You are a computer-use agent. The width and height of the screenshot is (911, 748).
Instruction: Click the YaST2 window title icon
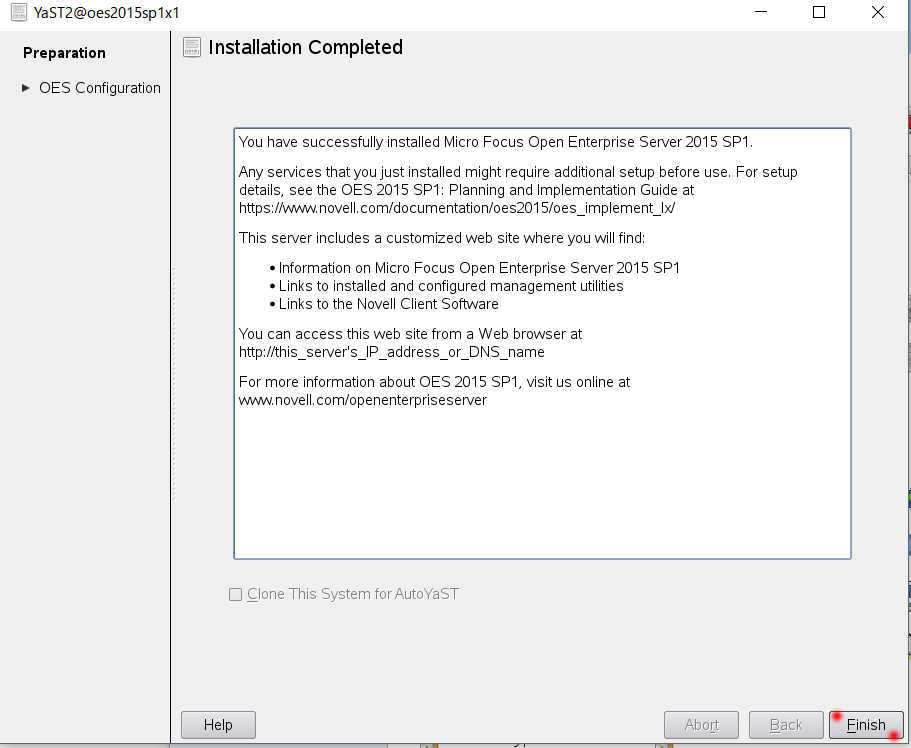tap(19, 12)
